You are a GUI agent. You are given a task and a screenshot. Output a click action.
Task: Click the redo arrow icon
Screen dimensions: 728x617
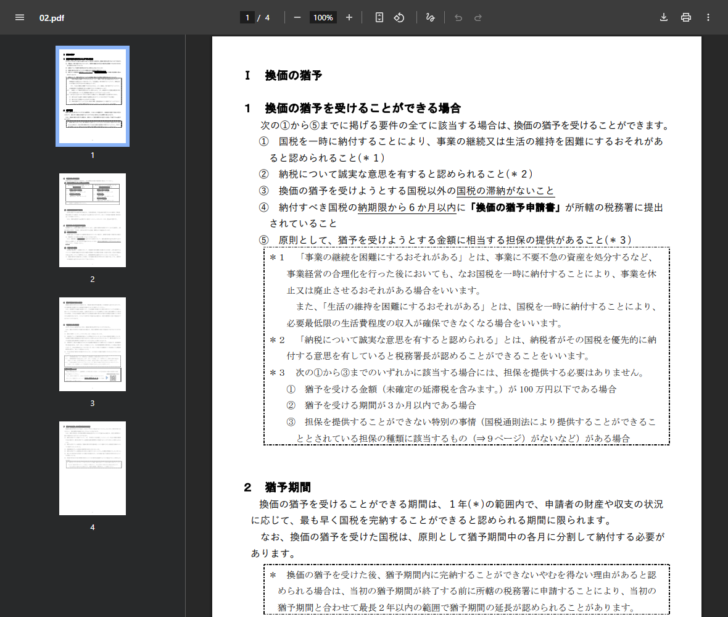coord(478,18)
